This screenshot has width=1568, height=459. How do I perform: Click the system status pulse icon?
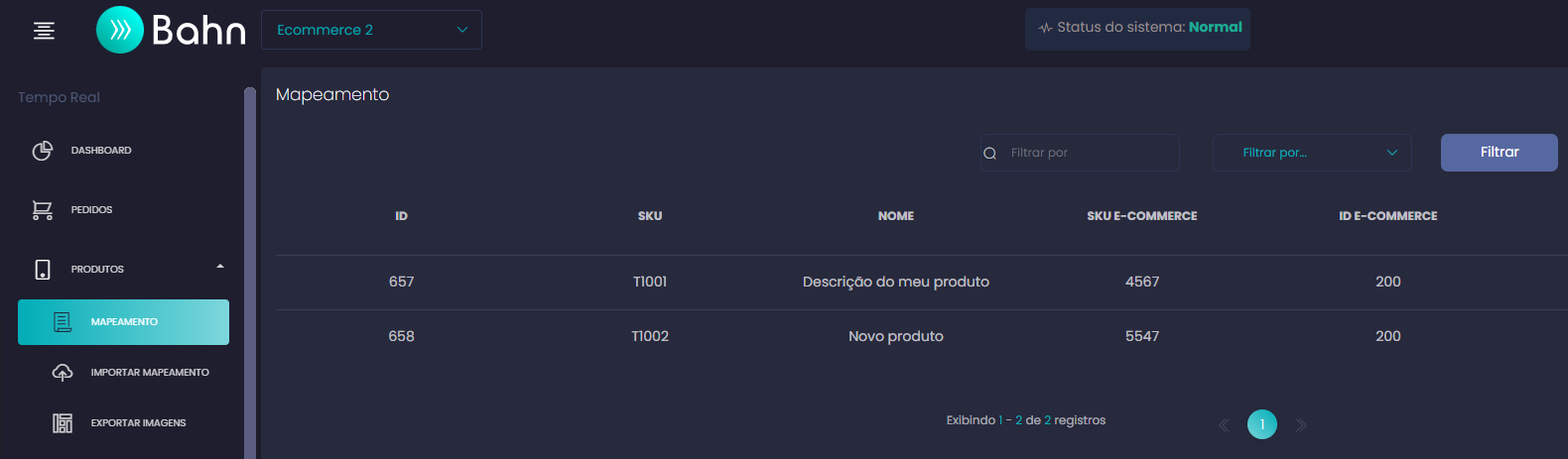click(x=1045, y=28)
